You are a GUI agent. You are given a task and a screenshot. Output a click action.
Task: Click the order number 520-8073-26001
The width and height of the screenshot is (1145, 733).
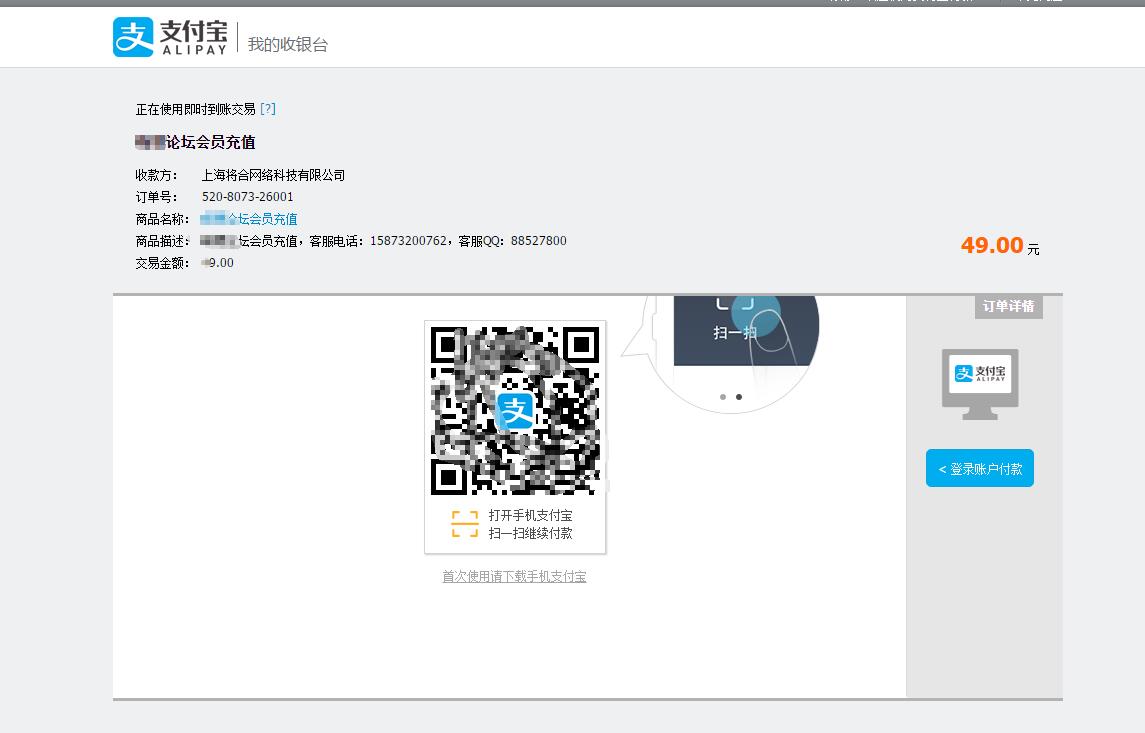click(x=248, y=196)
